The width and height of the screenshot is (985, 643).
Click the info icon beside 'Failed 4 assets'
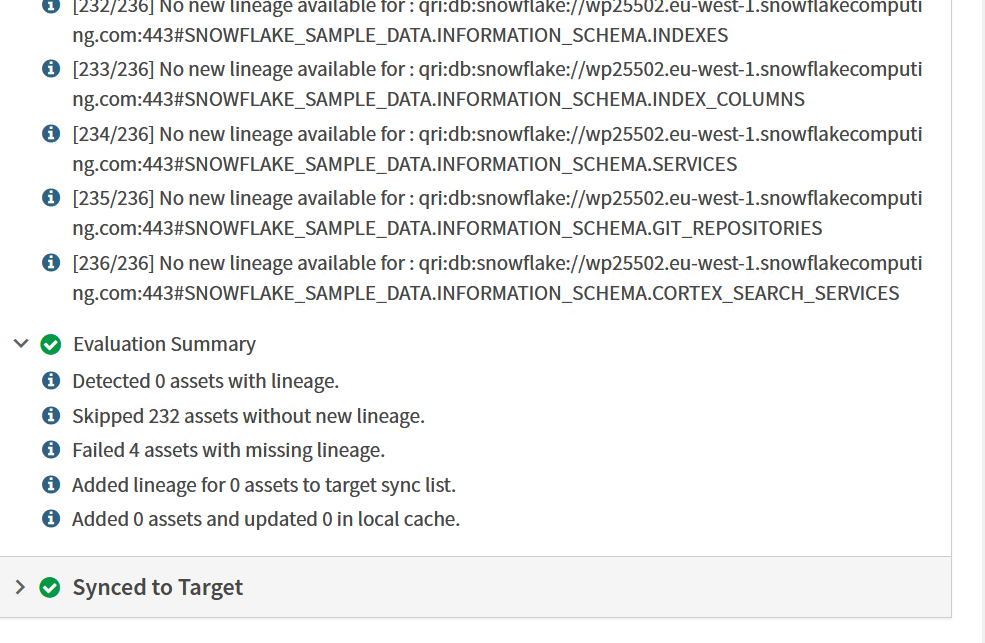tap(51, 449)
